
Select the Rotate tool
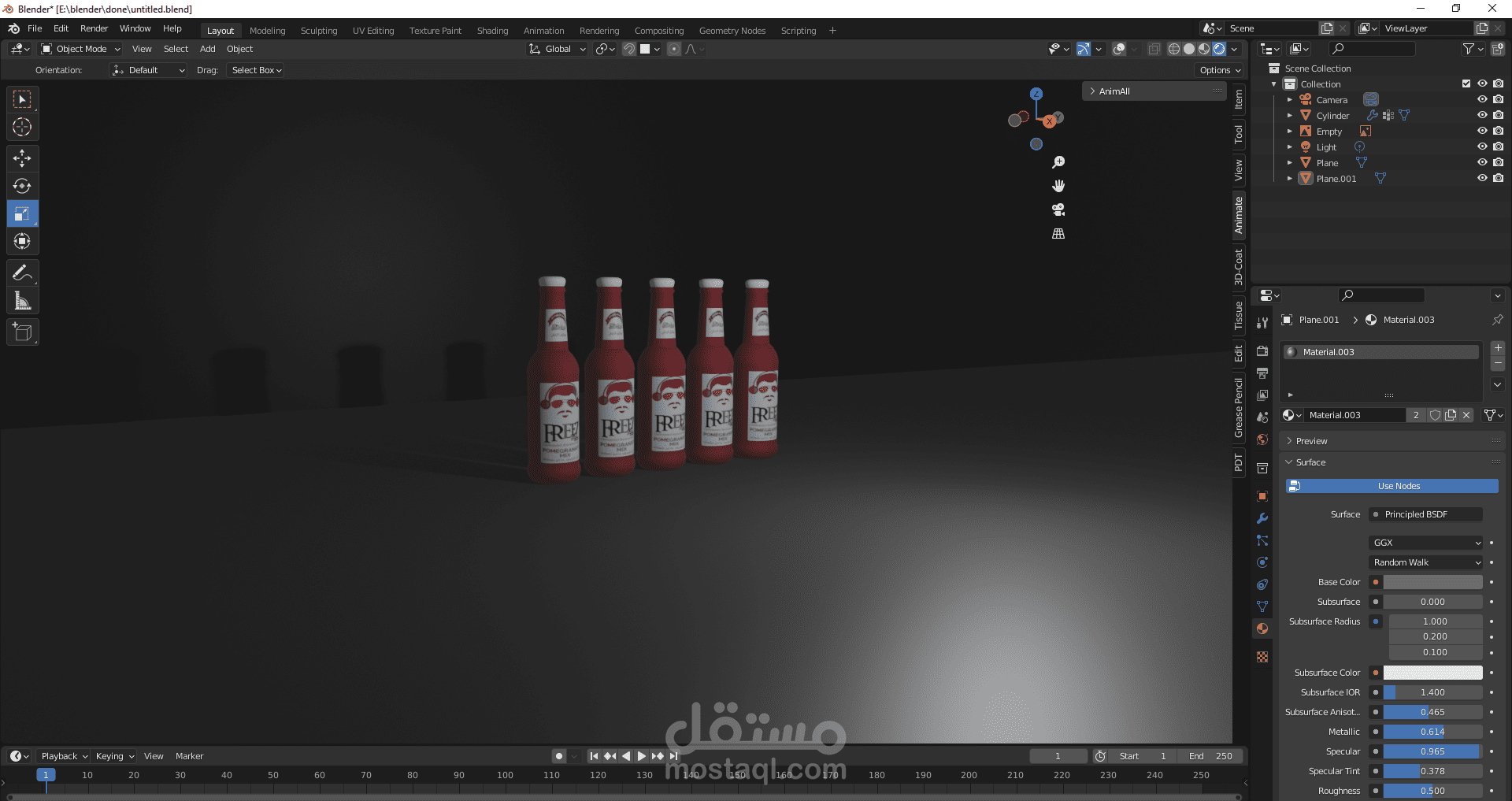coord(22,186)
